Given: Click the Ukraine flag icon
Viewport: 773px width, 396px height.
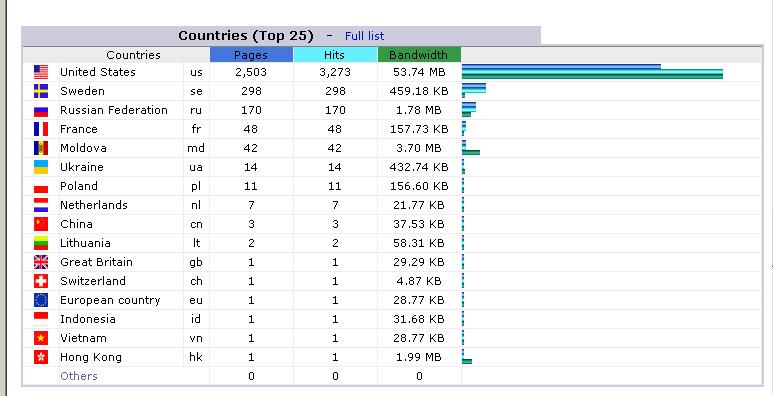Looking at the screenshot, I should pos(41,167).
